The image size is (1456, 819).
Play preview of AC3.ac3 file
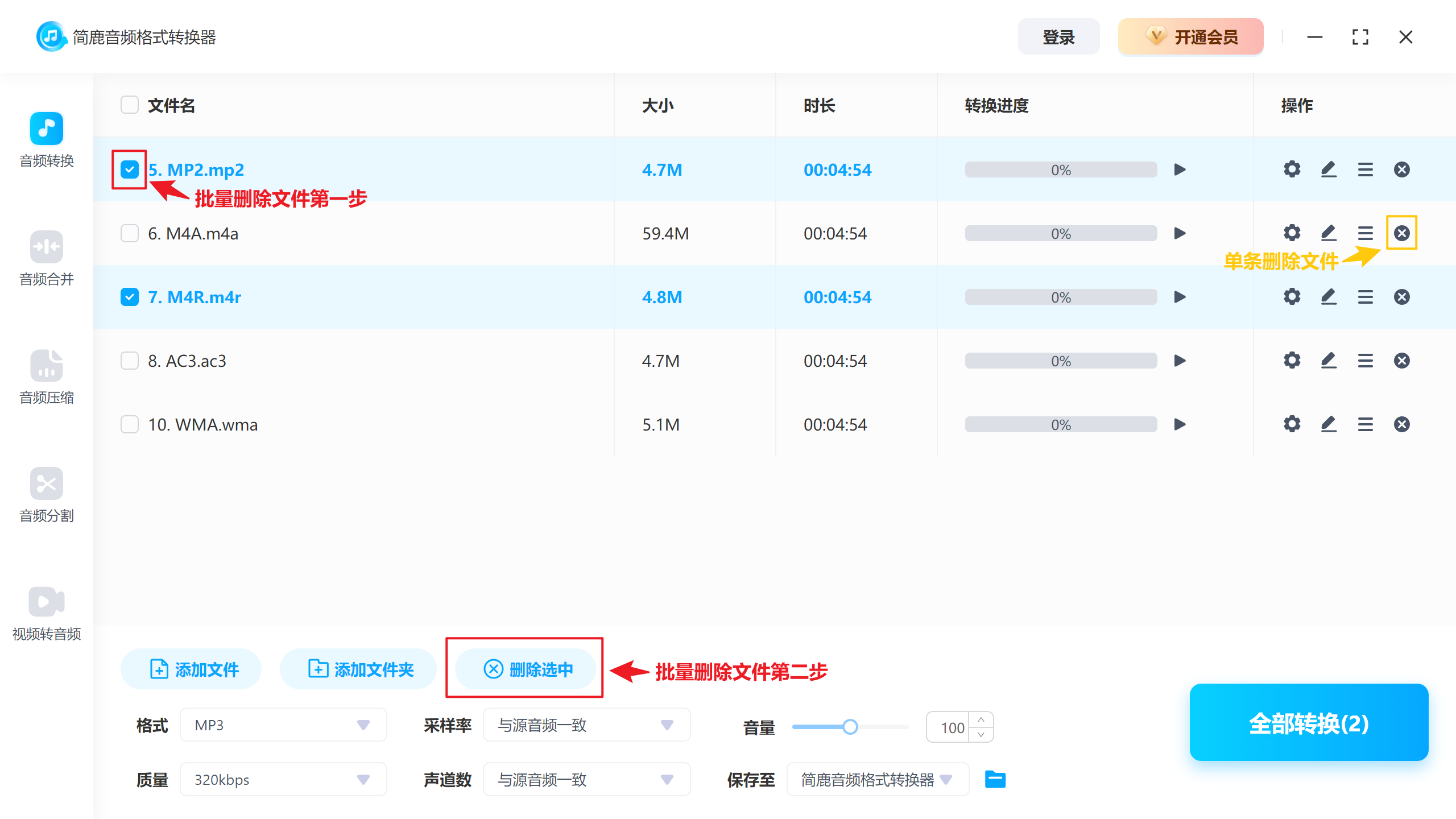[1180, 360]
